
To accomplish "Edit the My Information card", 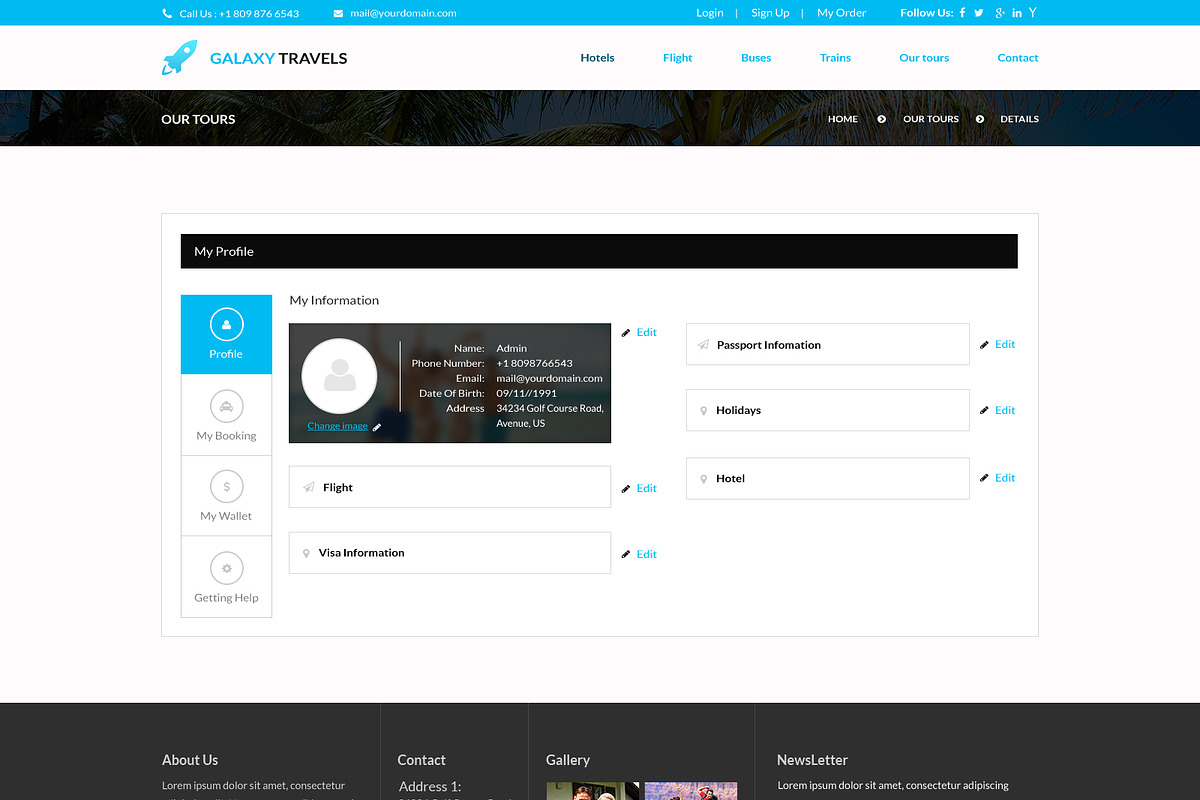I will 647,332.
